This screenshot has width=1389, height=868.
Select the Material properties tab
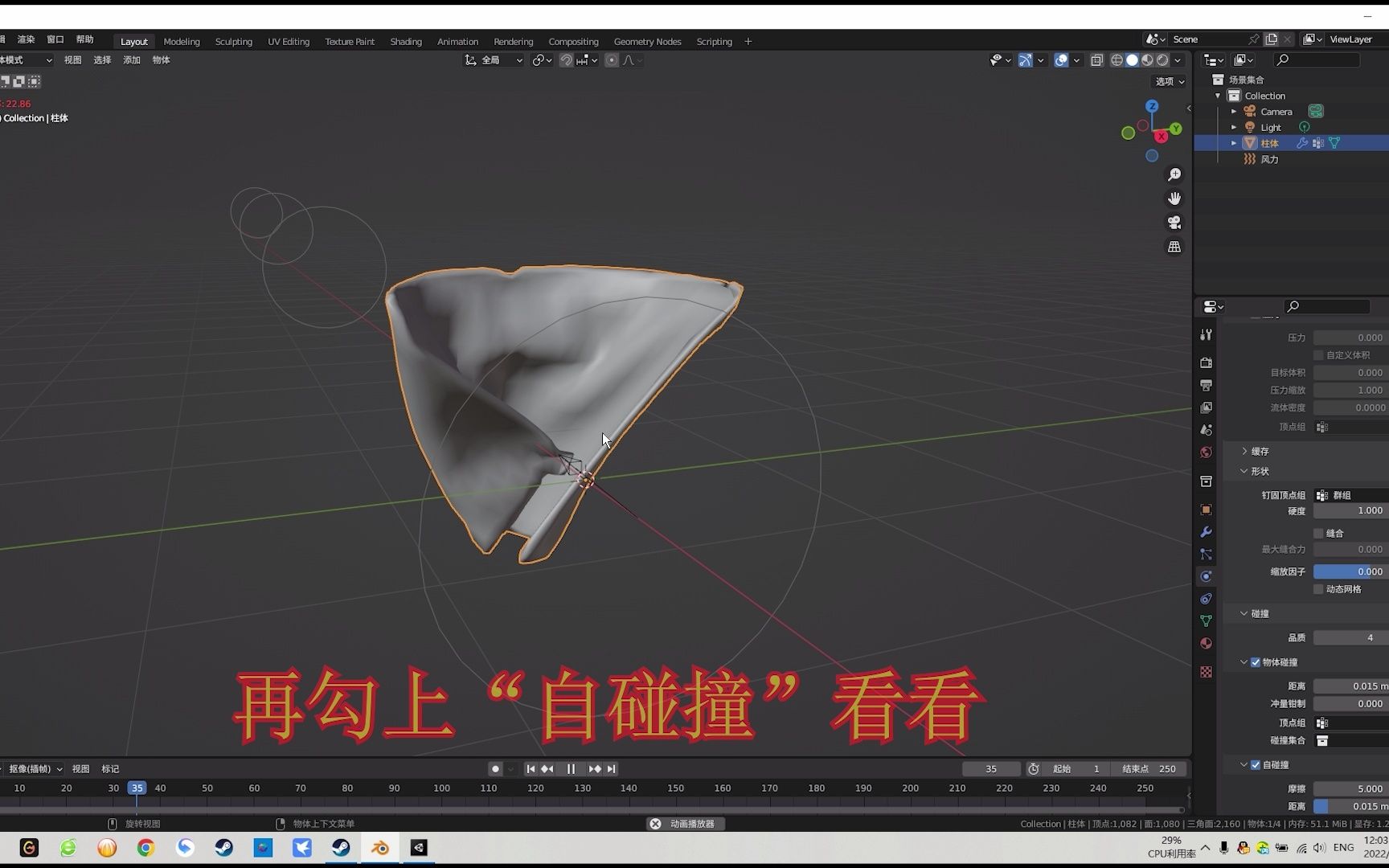(x=1206, y=643)
